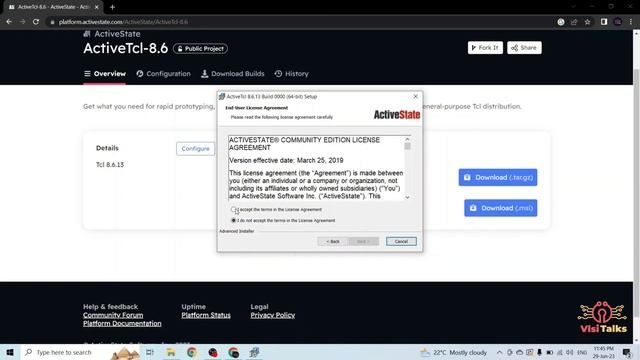Click the Back button in Setup dialog
This screenshot has width=640, height=360.
point(333,241)
